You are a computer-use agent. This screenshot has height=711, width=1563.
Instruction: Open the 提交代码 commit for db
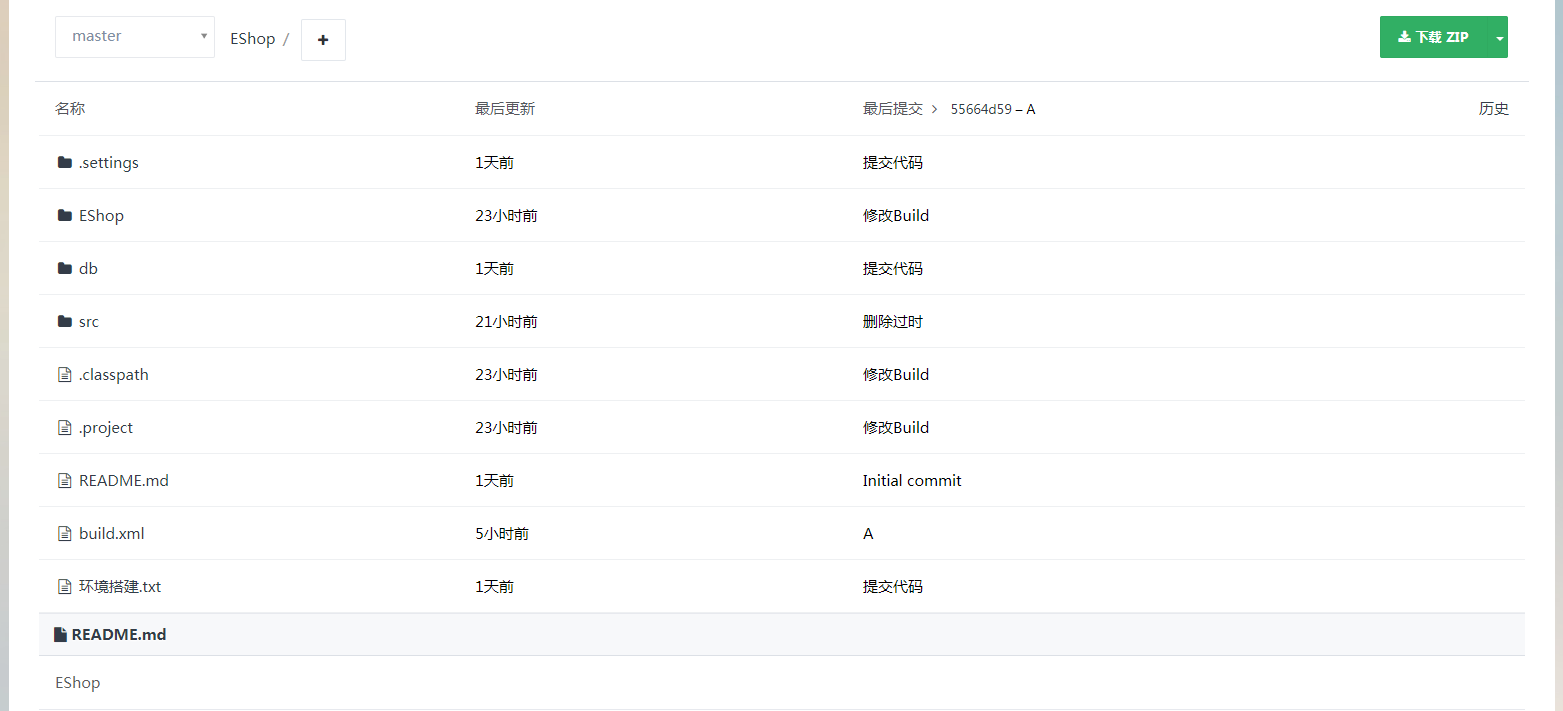(x=893, y=268)
